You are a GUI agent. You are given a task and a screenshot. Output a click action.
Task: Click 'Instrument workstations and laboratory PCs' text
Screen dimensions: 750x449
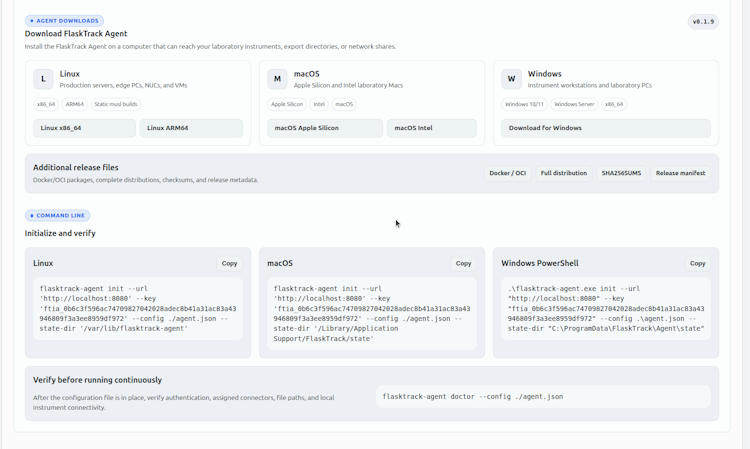(590, 86)
